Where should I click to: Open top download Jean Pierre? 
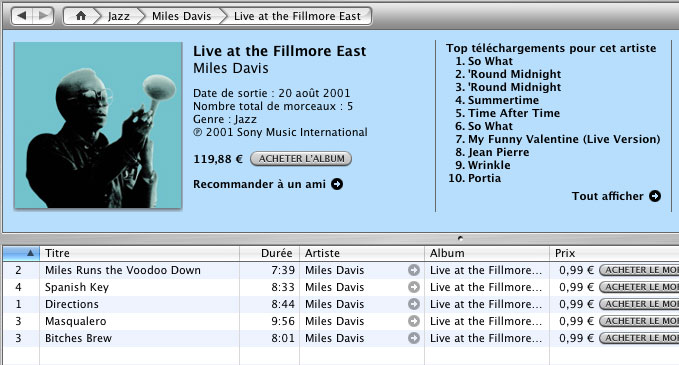498,152
